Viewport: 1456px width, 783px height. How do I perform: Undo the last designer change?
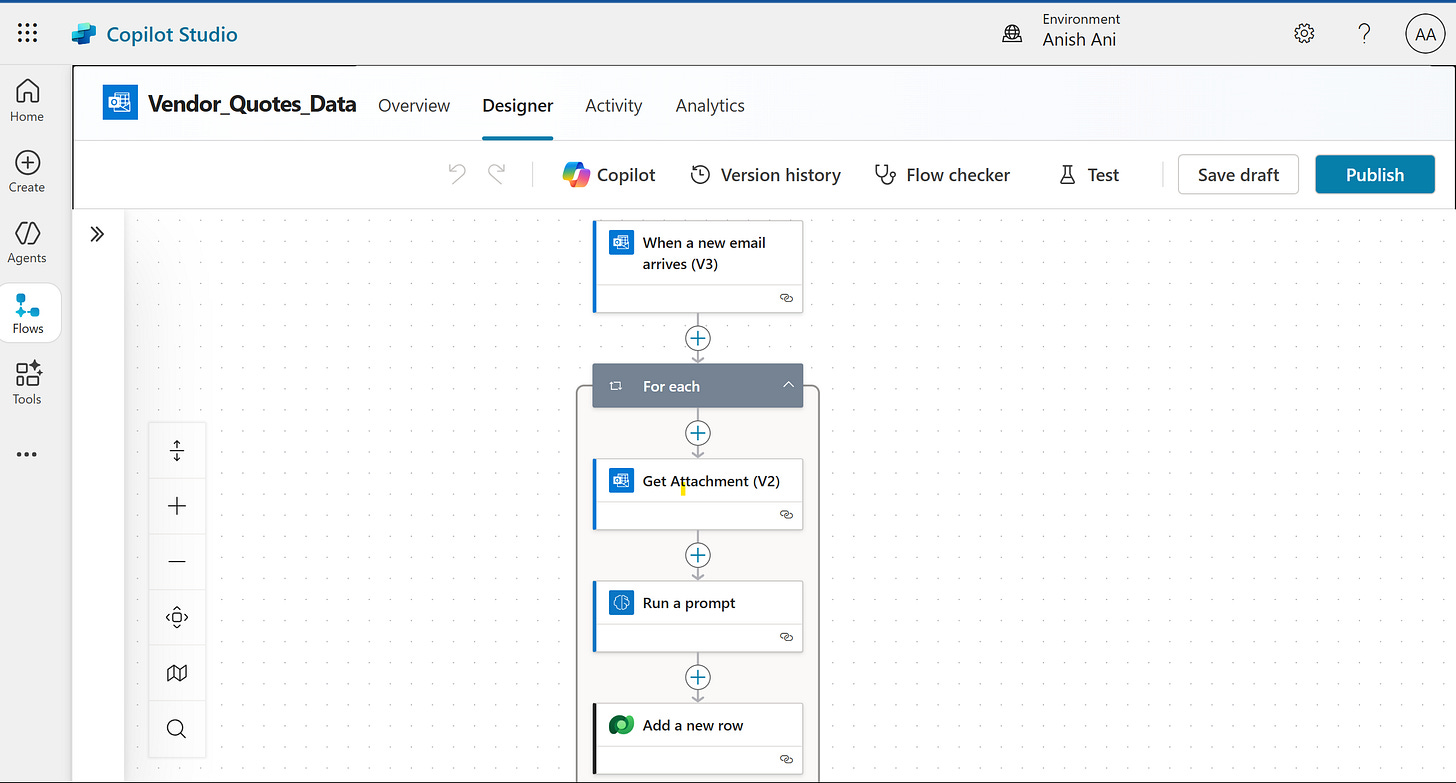pos(457,174)
